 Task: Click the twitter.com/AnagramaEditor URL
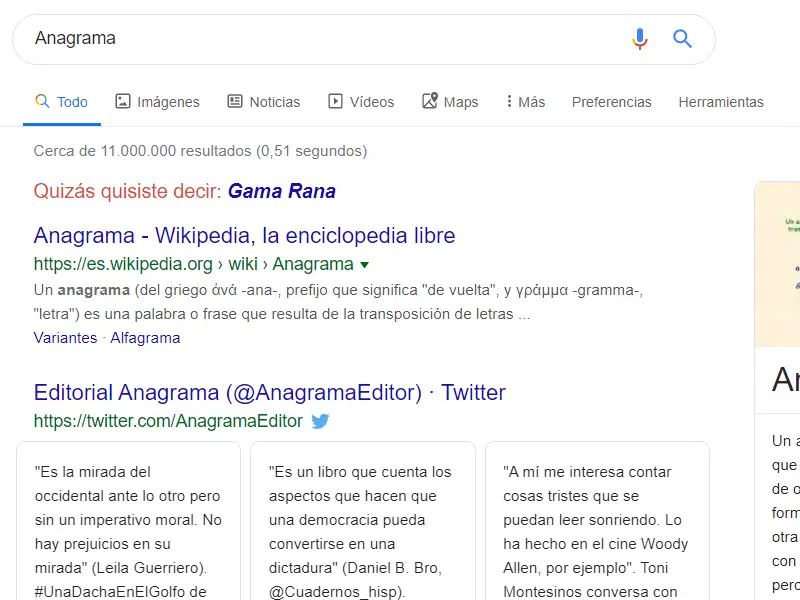(168, 421)
